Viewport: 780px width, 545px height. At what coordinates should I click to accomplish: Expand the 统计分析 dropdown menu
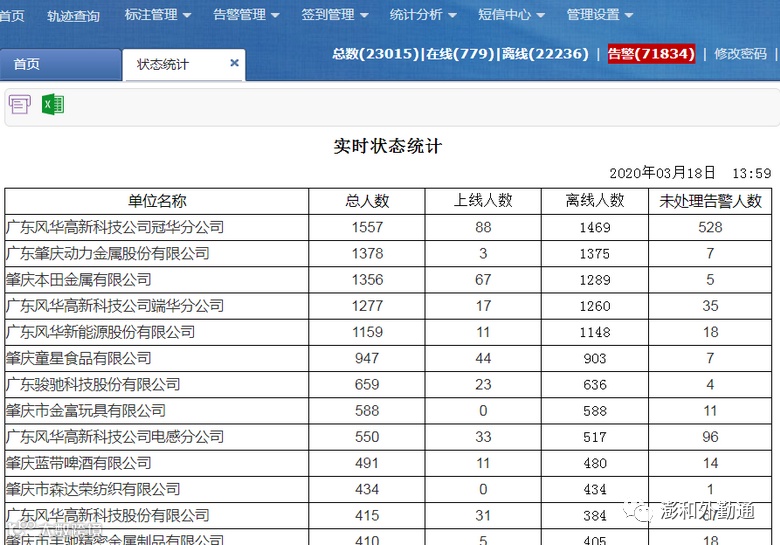(x=423, y=15)
